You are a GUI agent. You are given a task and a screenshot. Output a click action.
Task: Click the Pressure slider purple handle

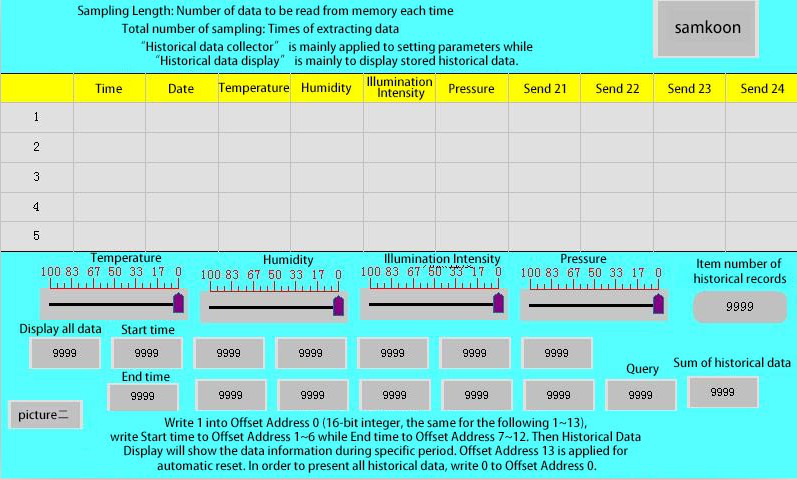(658, 303)
